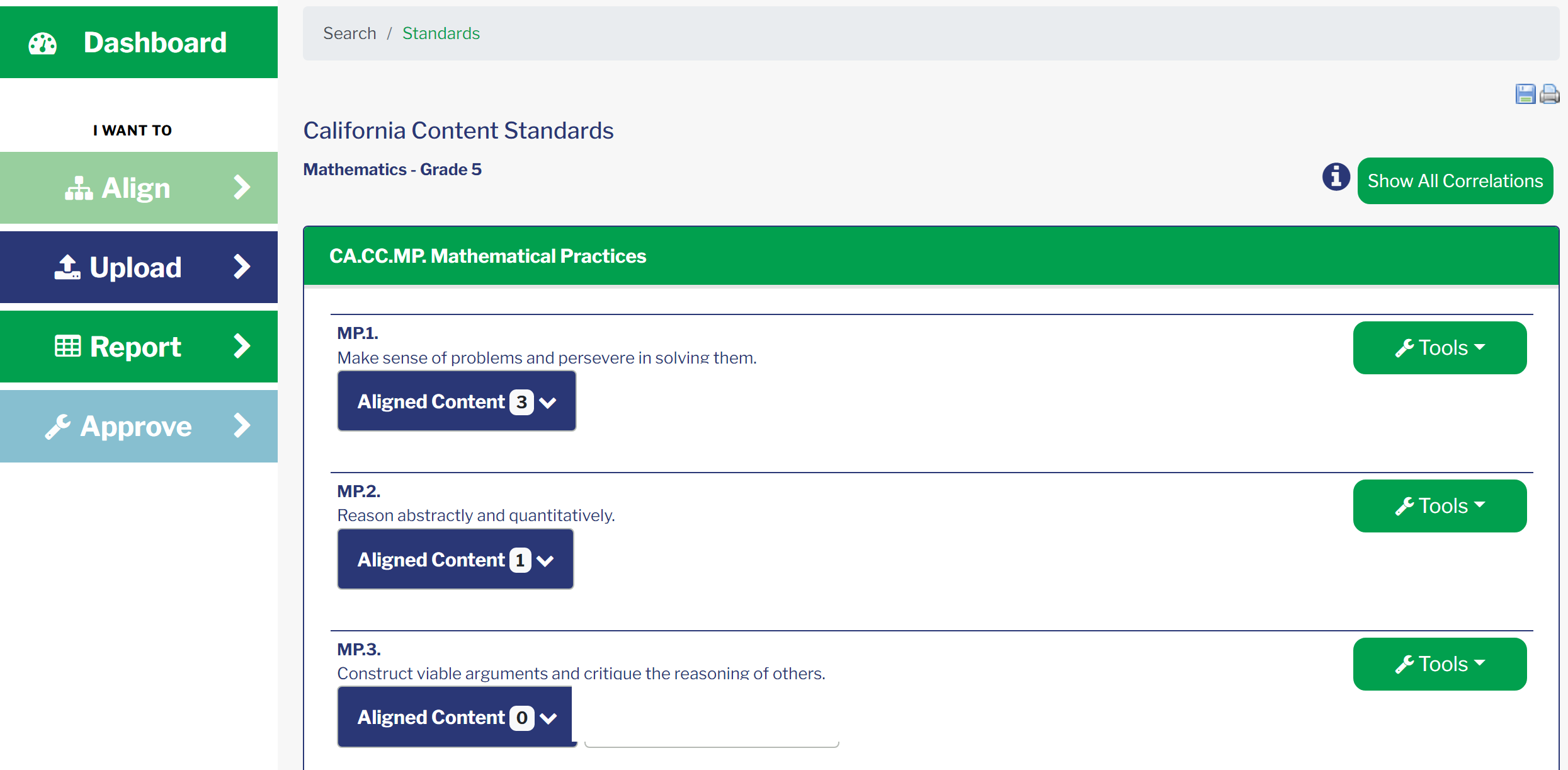Click Show All Correlations button
The height and width of the screenshot is (770, 1568).
pyautogui.click(x=1455, y=181)
